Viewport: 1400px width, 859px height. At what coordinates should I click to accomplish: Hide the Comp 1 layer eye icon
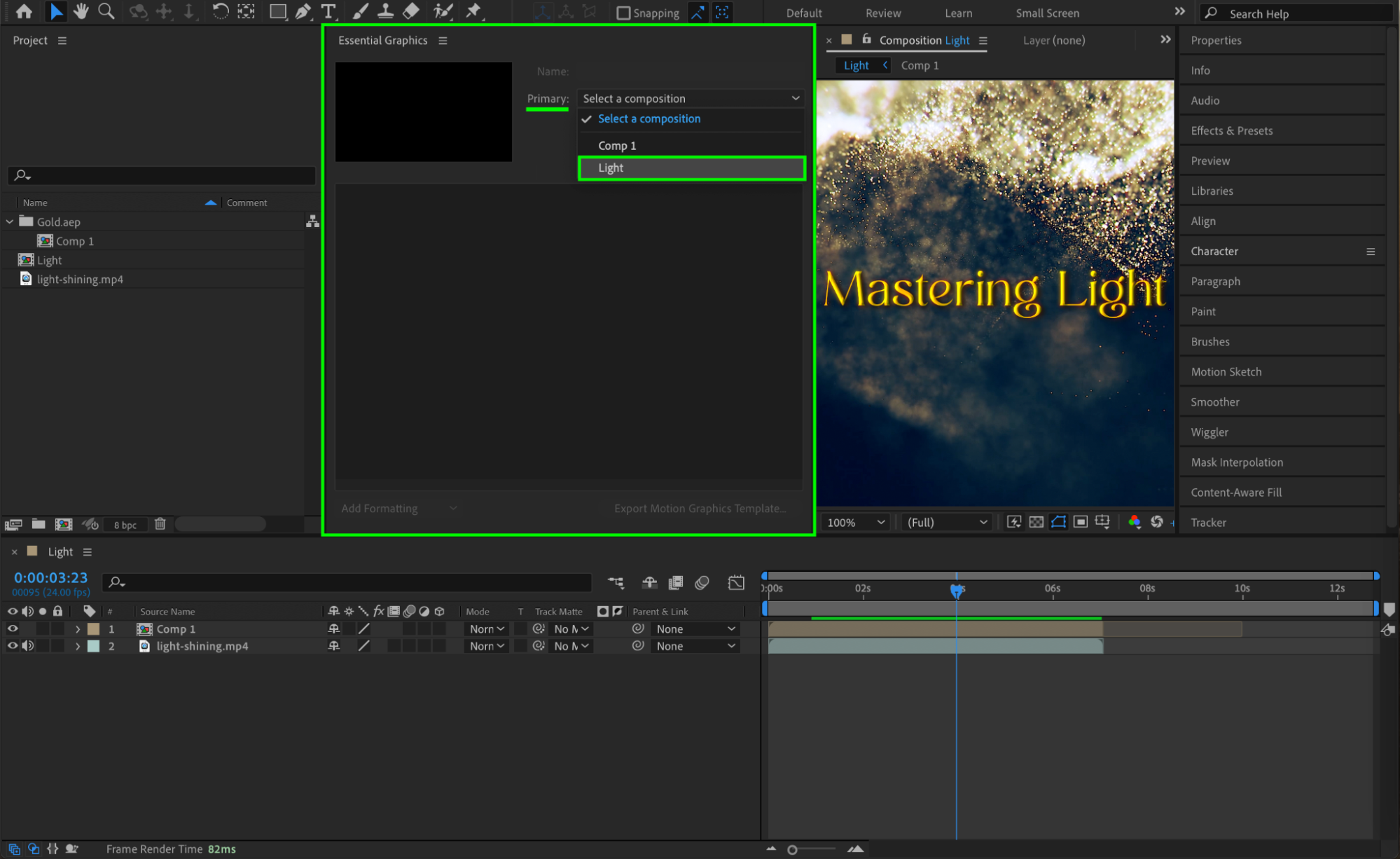click(x=12, y=629)
